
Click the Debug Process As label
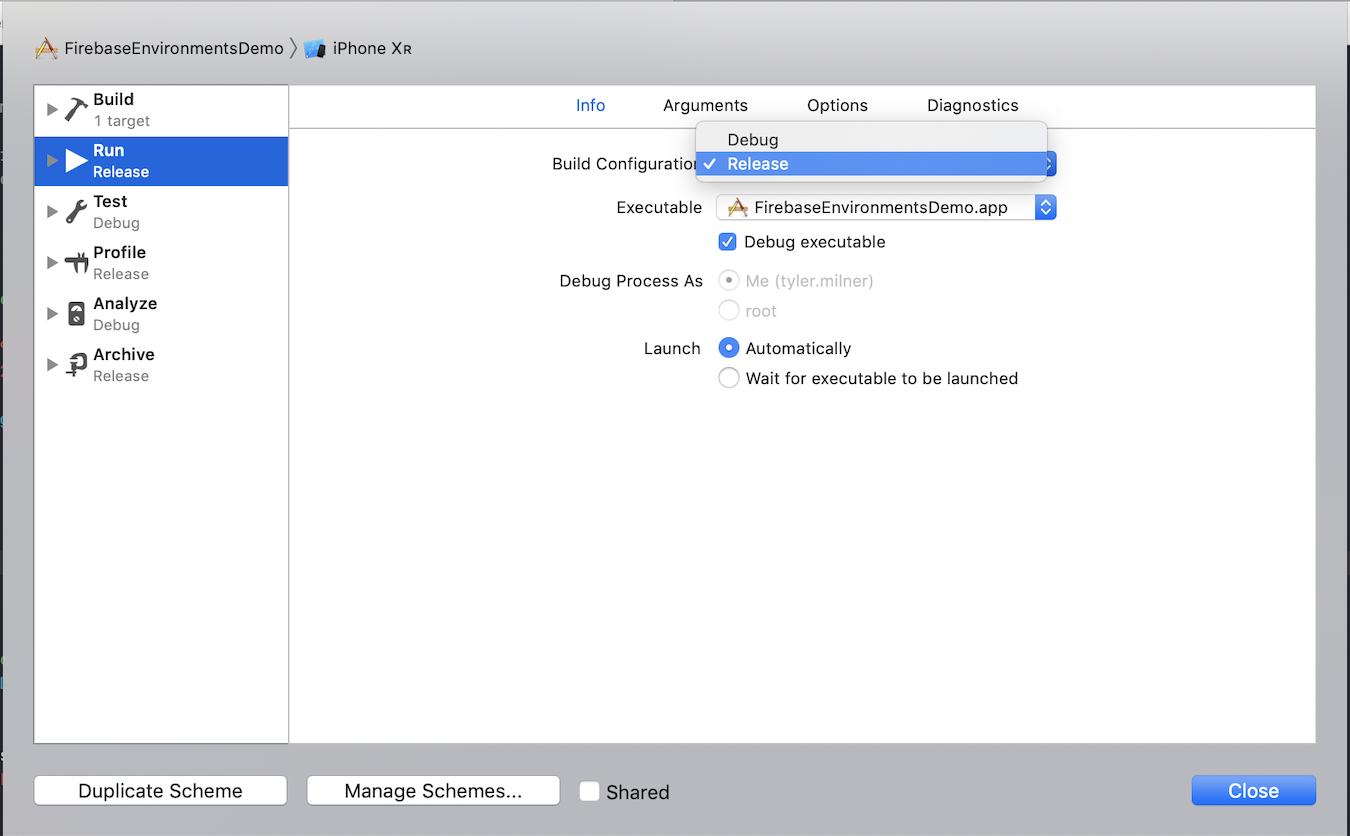[631, 281]
